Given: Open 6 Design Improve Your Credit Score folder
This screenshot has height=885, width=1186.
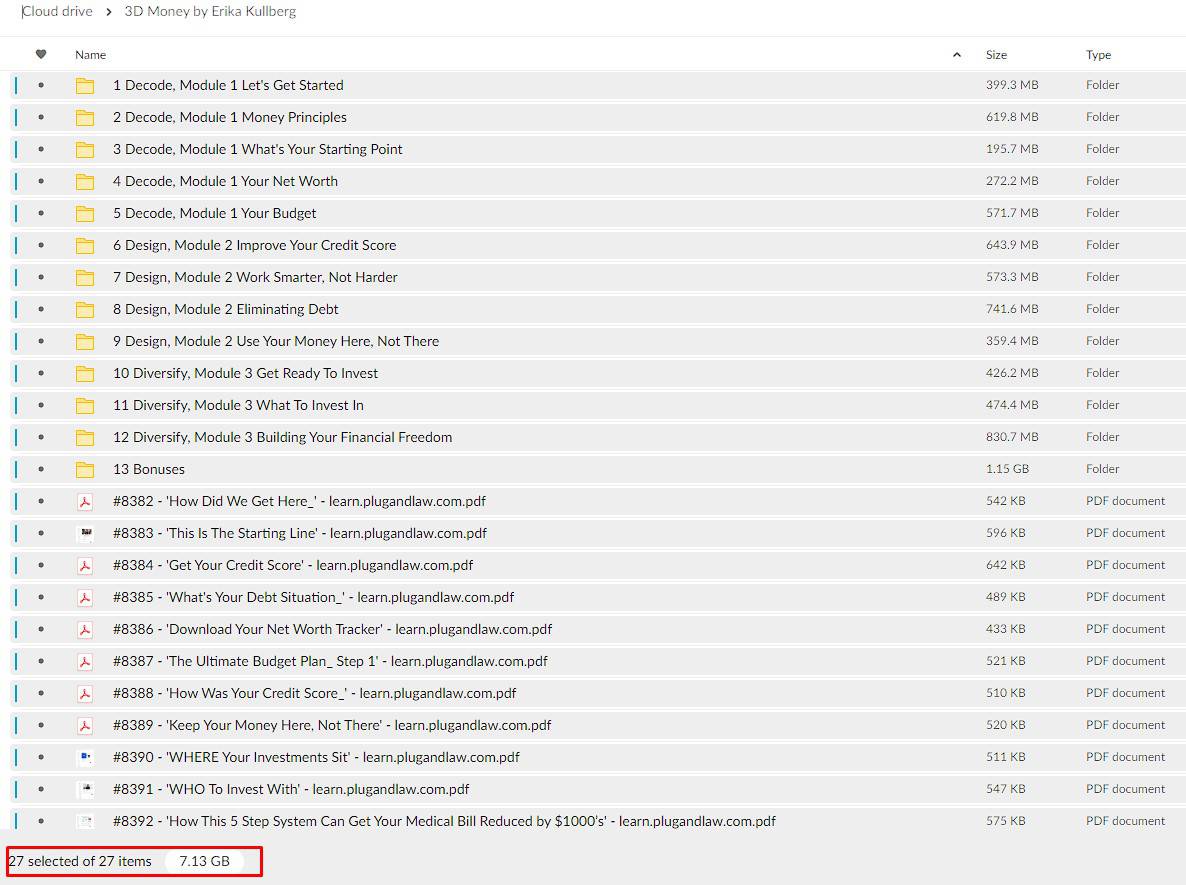Looking at the screenshot, I should coord(254,245).
